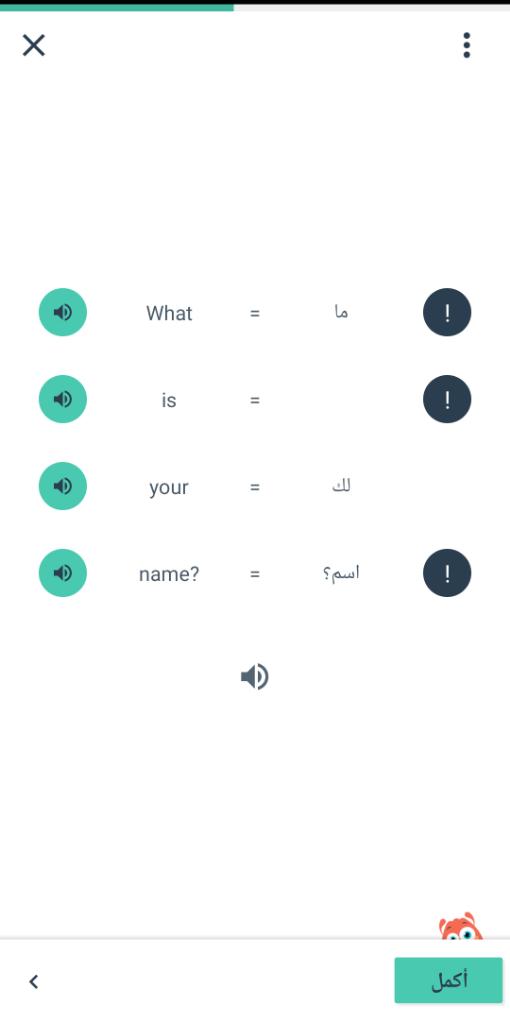Close the lesson with the X icon
Viewport: 510px width, 1024px height.
tap(34, 45)
